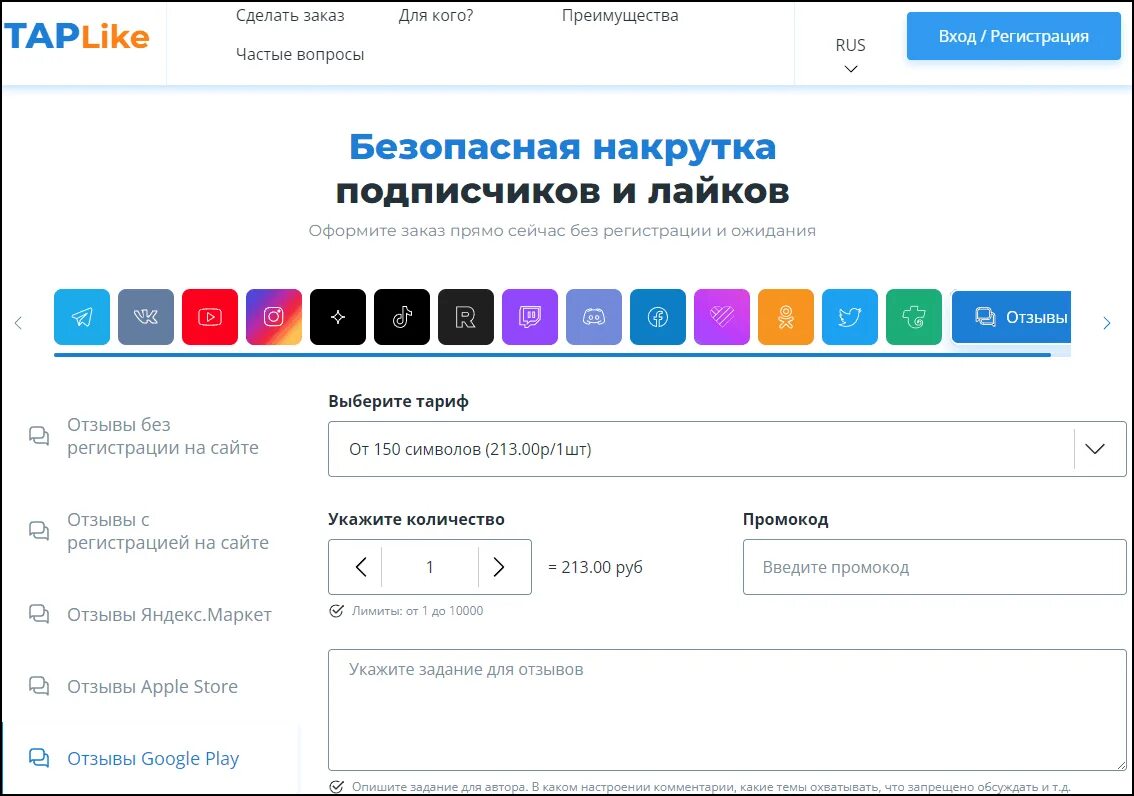1134x796 pixels.
Task: Click chat icon beside Отзывы Apple Store
Action: pos(39,685)
